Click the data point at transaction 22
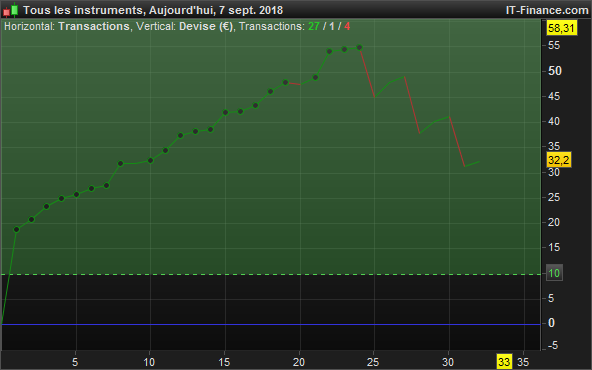 pos(330,51)
